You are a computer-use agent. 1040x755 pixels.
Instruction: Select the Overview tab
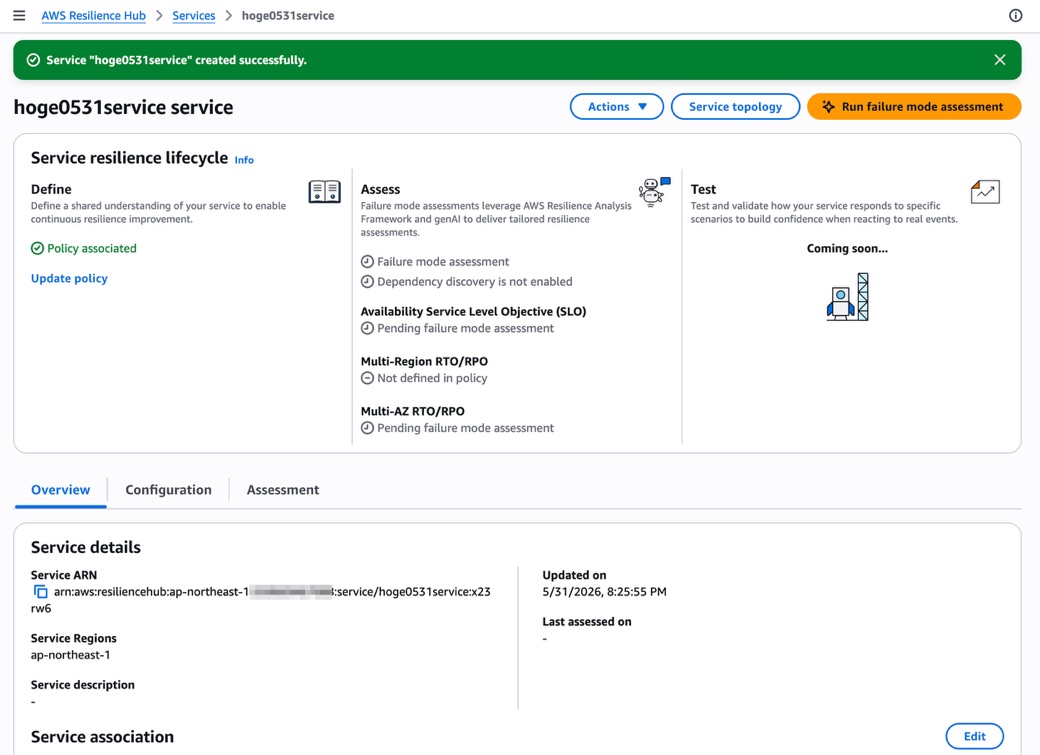click(60, 490)
